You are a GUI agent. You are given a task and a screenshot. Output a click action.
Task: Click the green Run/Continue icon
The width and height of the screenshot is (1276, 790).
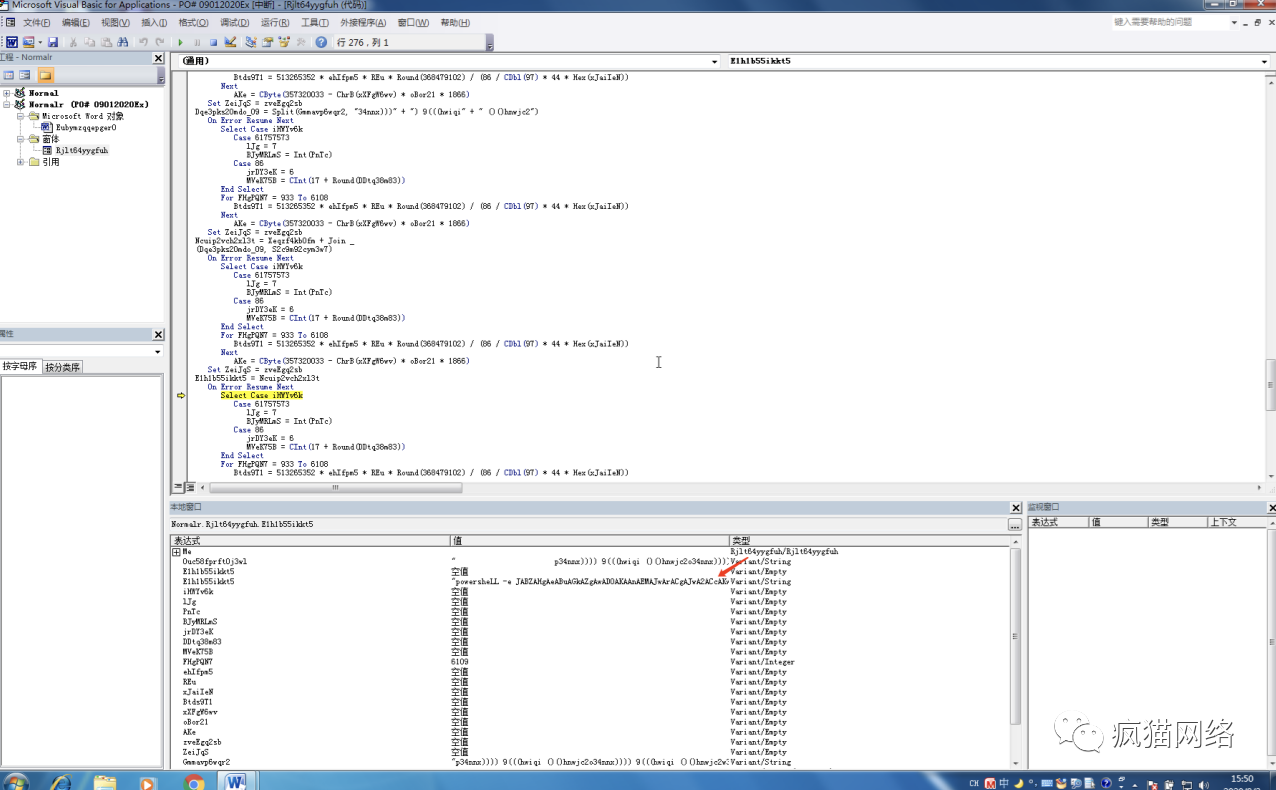(181, 42)
